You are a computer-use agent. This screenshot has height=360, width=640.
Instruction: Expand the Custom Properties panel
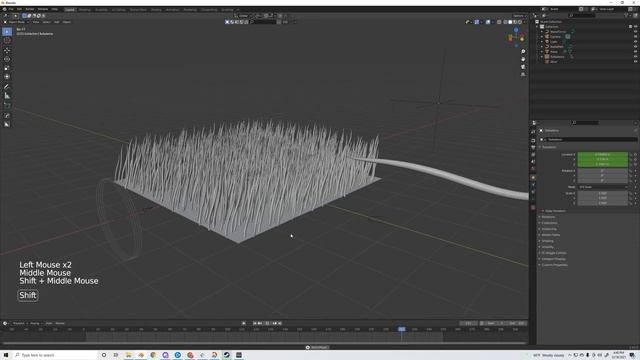(554, 265)
